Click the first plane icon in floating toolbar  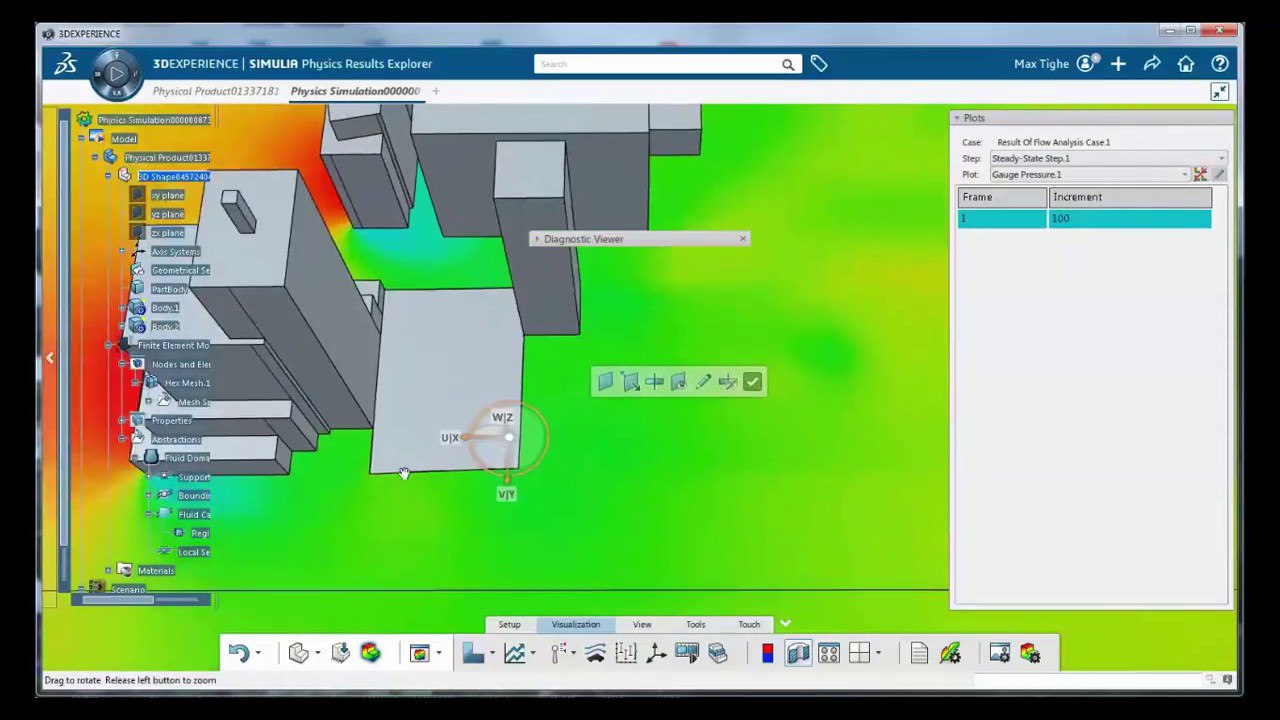[606, 381]
